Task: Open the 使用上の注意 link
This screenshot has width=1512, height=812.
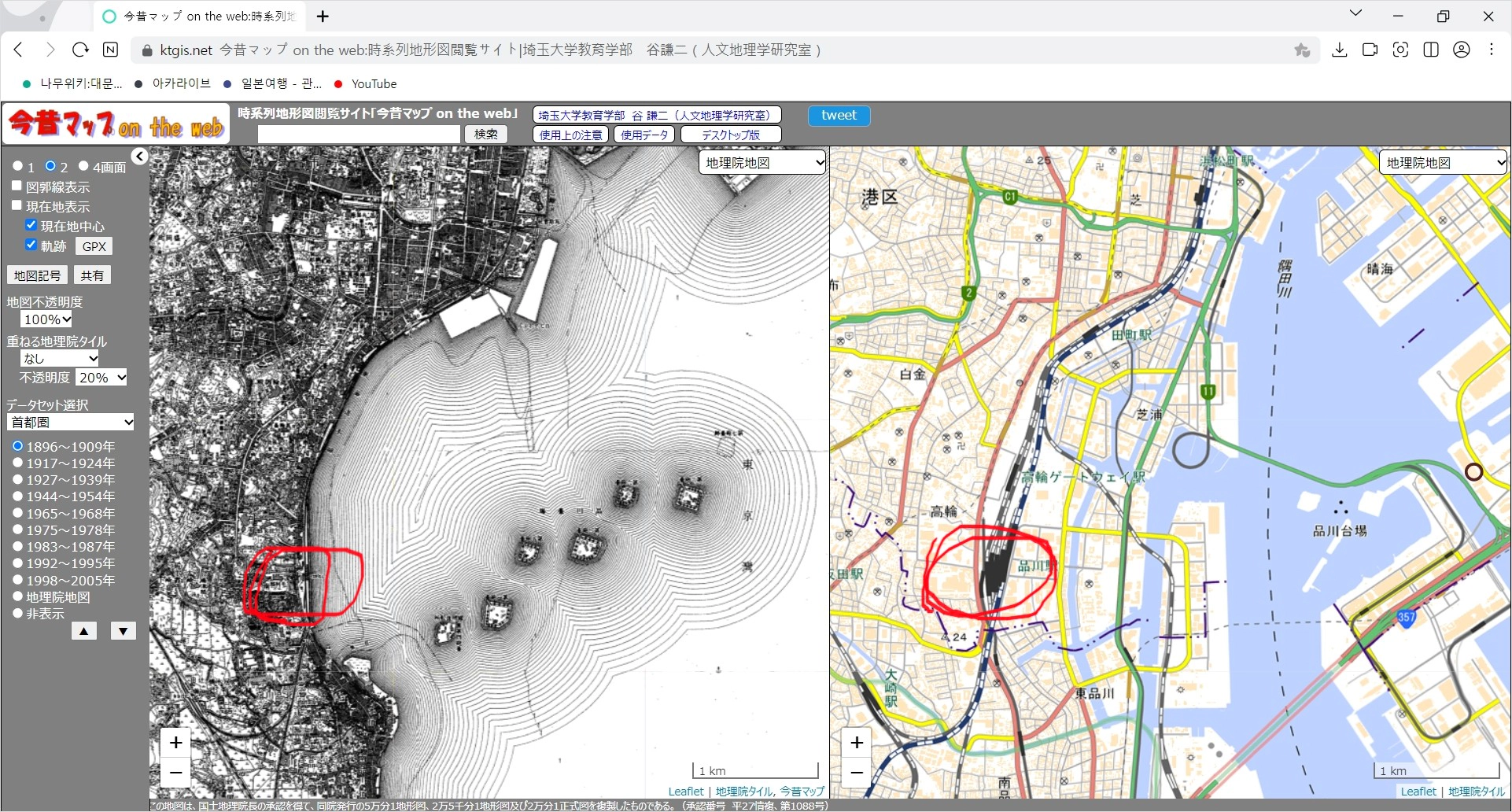Action: (x=571, y=135)
